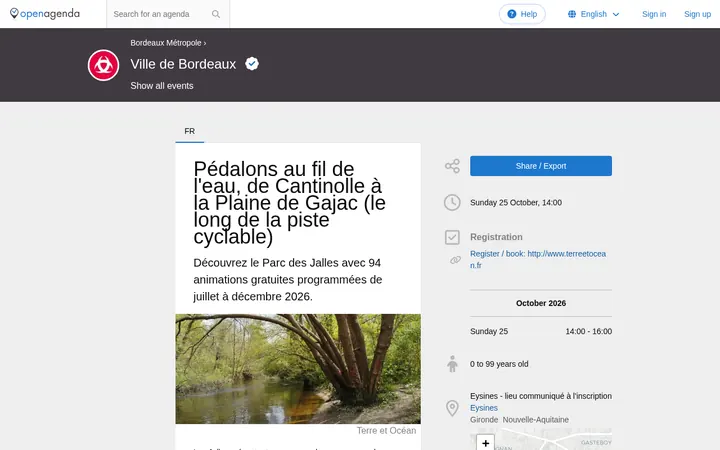Click the river and tree event photo

pos(298,369)
